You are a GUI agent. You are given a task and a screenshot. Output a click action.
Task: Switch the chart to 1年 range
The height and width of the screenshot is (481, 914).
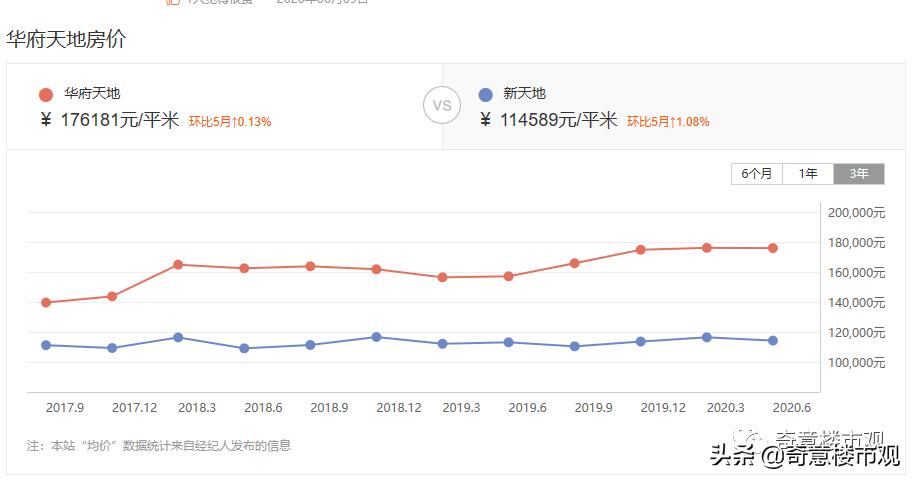click(808, 173)
